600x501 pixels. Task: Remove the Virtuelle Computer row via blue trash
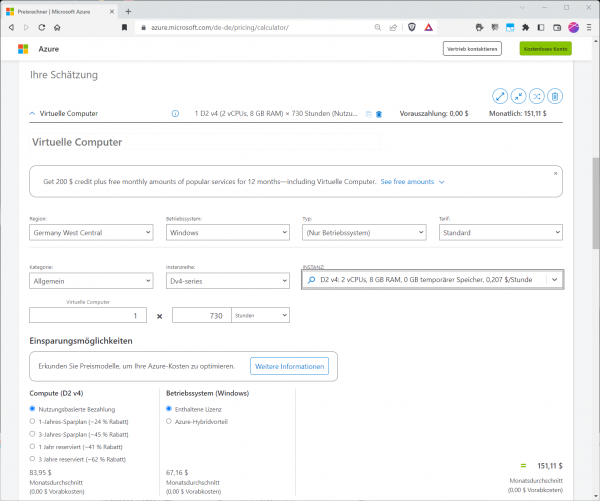point(379,114)
